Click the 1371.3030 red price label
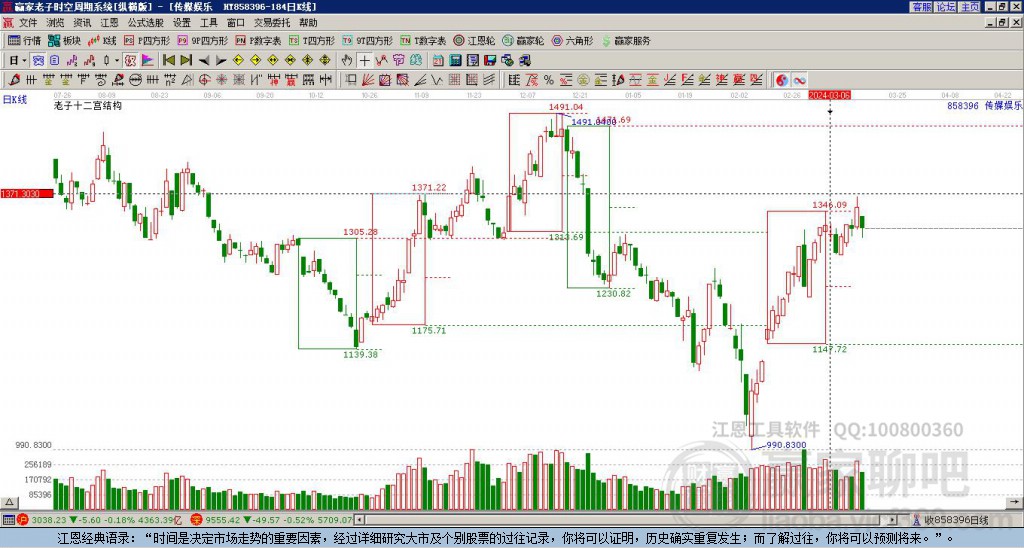 tap(28, 194)
